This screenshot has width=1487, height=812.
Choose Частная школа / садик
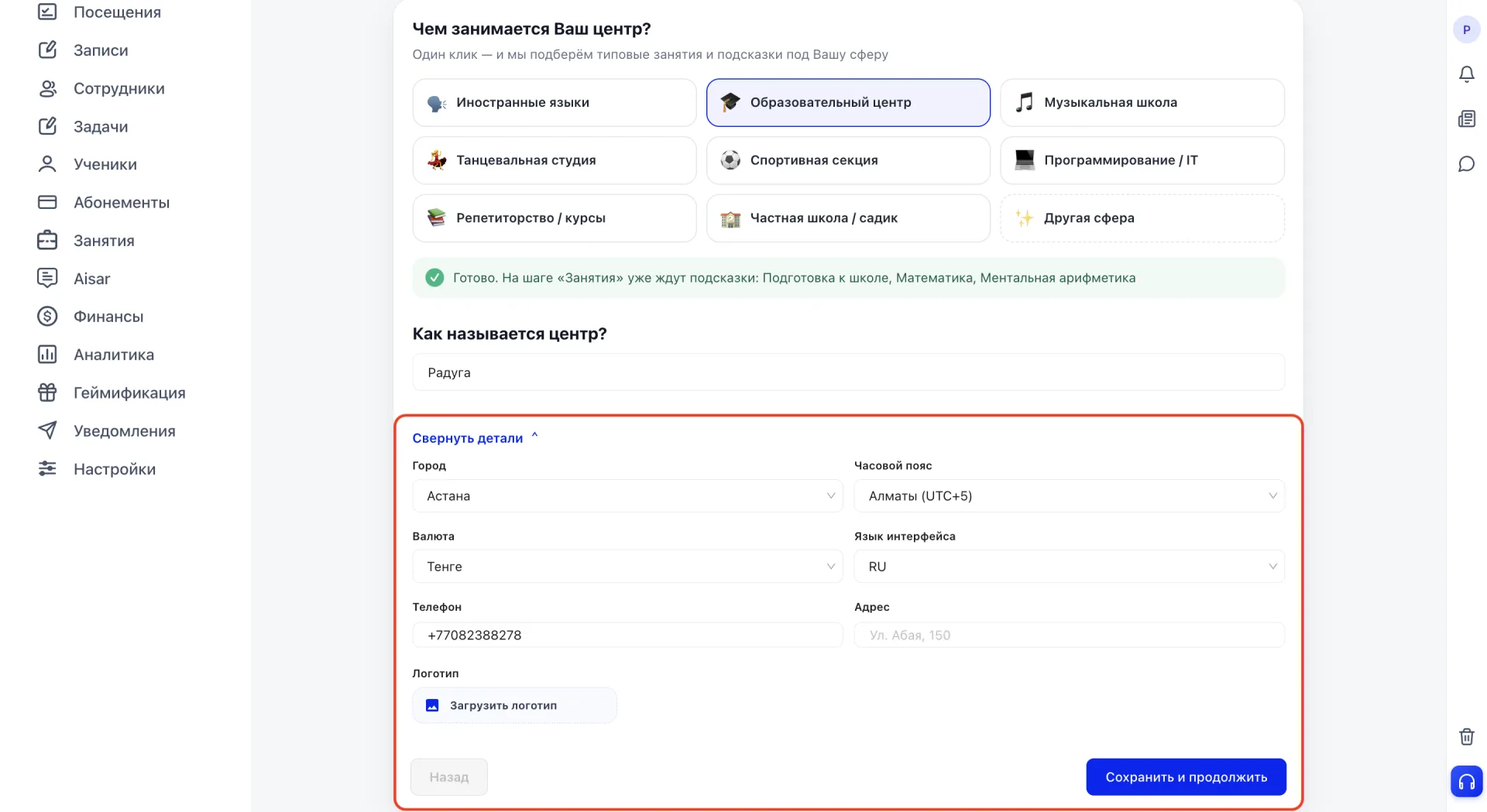[x=848, y=218]
